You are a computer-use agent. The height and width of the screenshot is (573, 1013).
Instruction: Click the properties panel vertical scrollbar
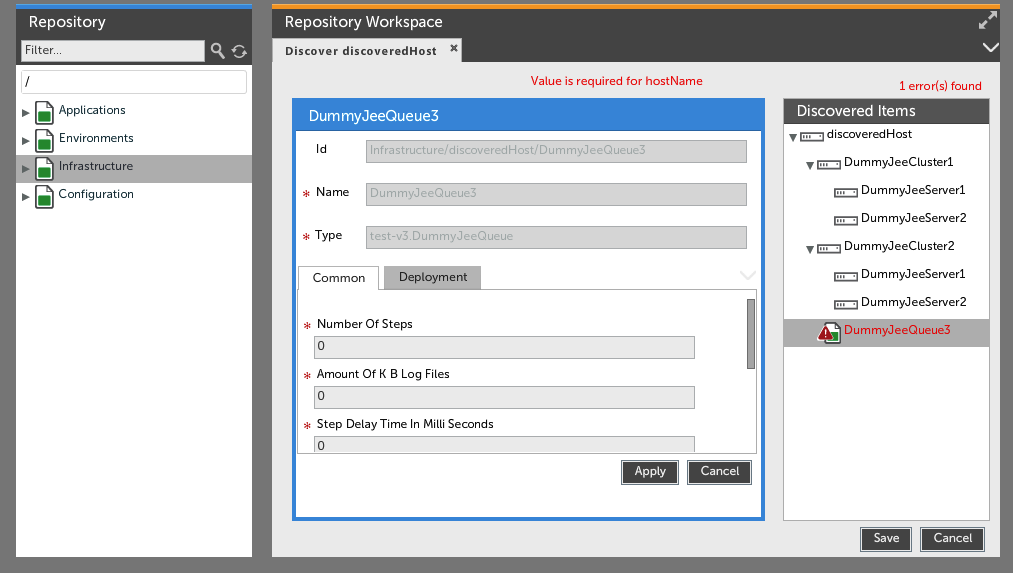coord(750,334)
